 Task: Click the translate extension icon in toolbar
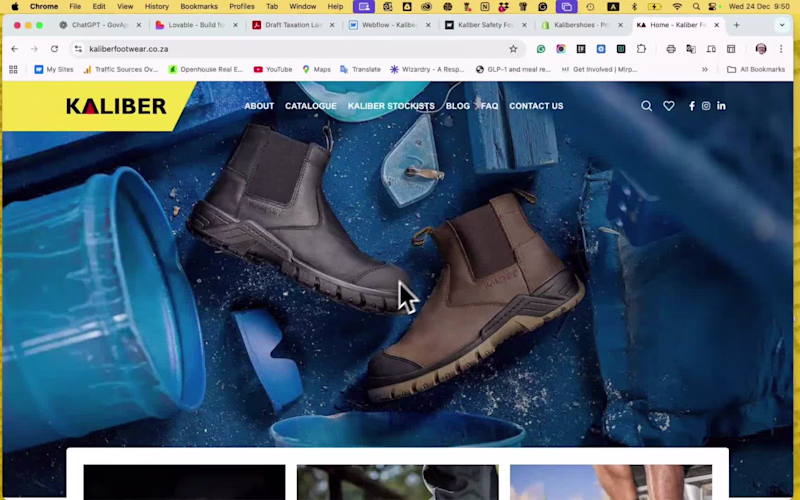(x=691, y=48)
